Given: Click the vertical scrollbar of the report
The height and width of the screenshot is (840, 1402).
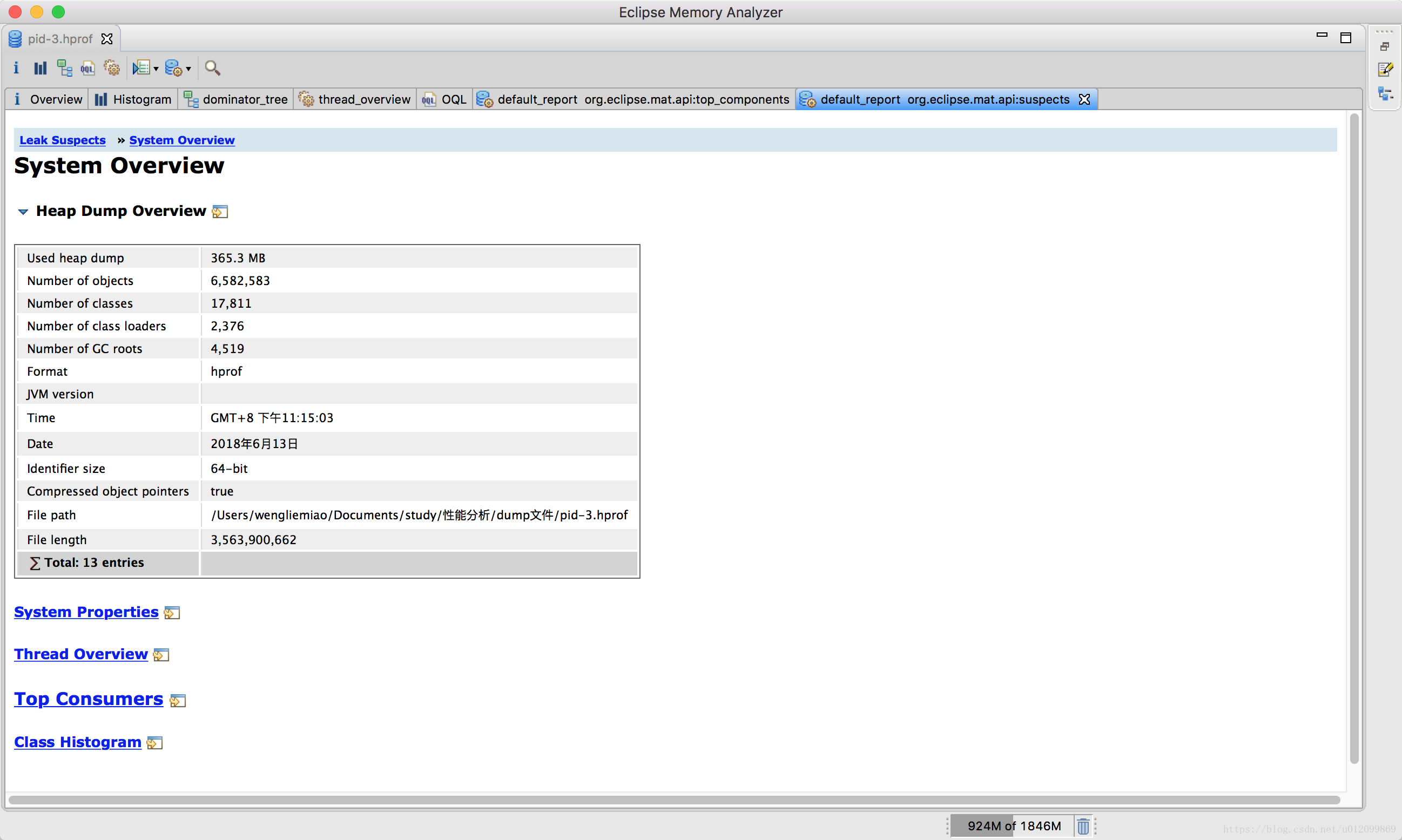Looking at the screenshot, I should [1354, 439].
